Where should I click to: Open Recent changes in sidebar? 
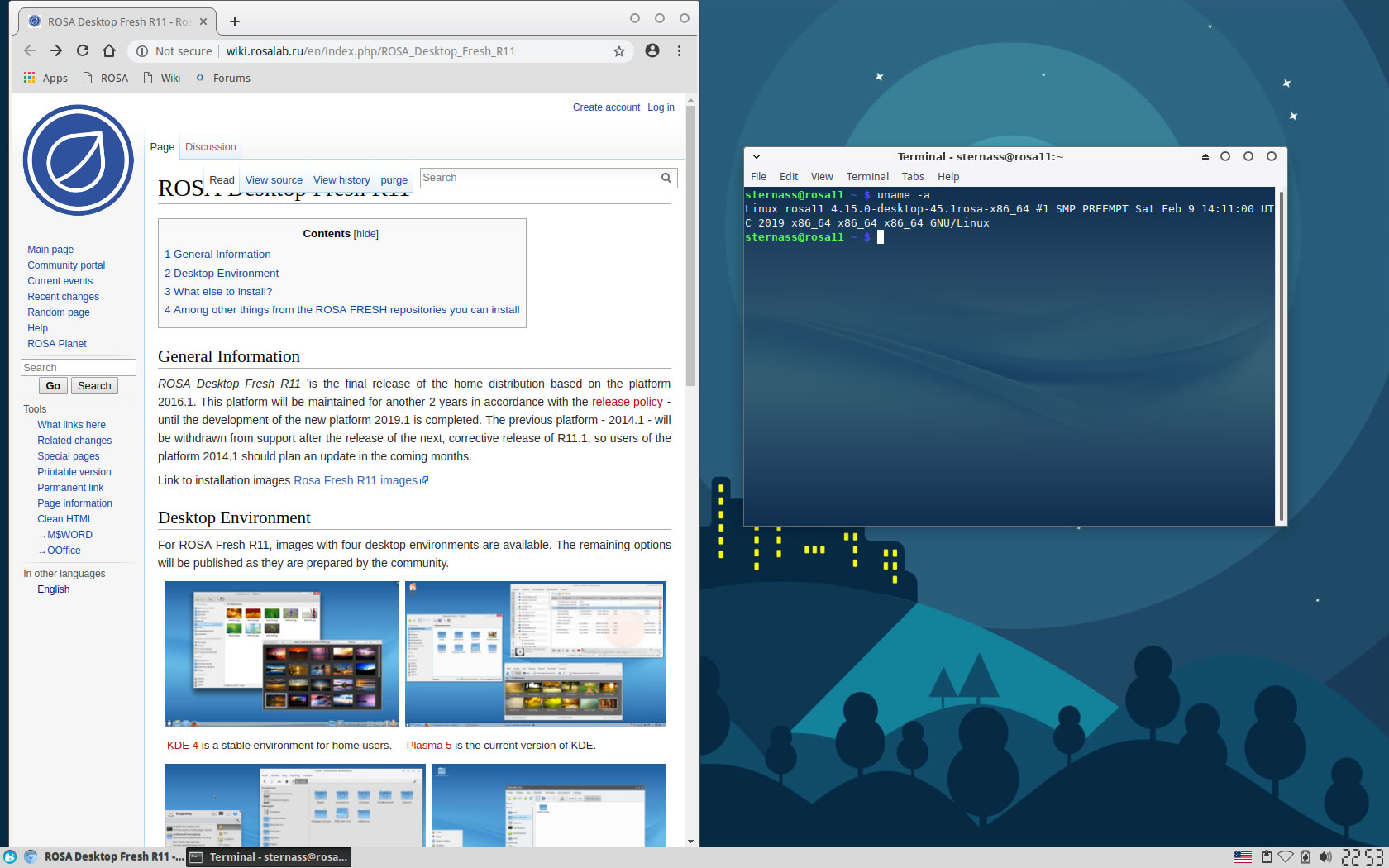pos(63,297)
